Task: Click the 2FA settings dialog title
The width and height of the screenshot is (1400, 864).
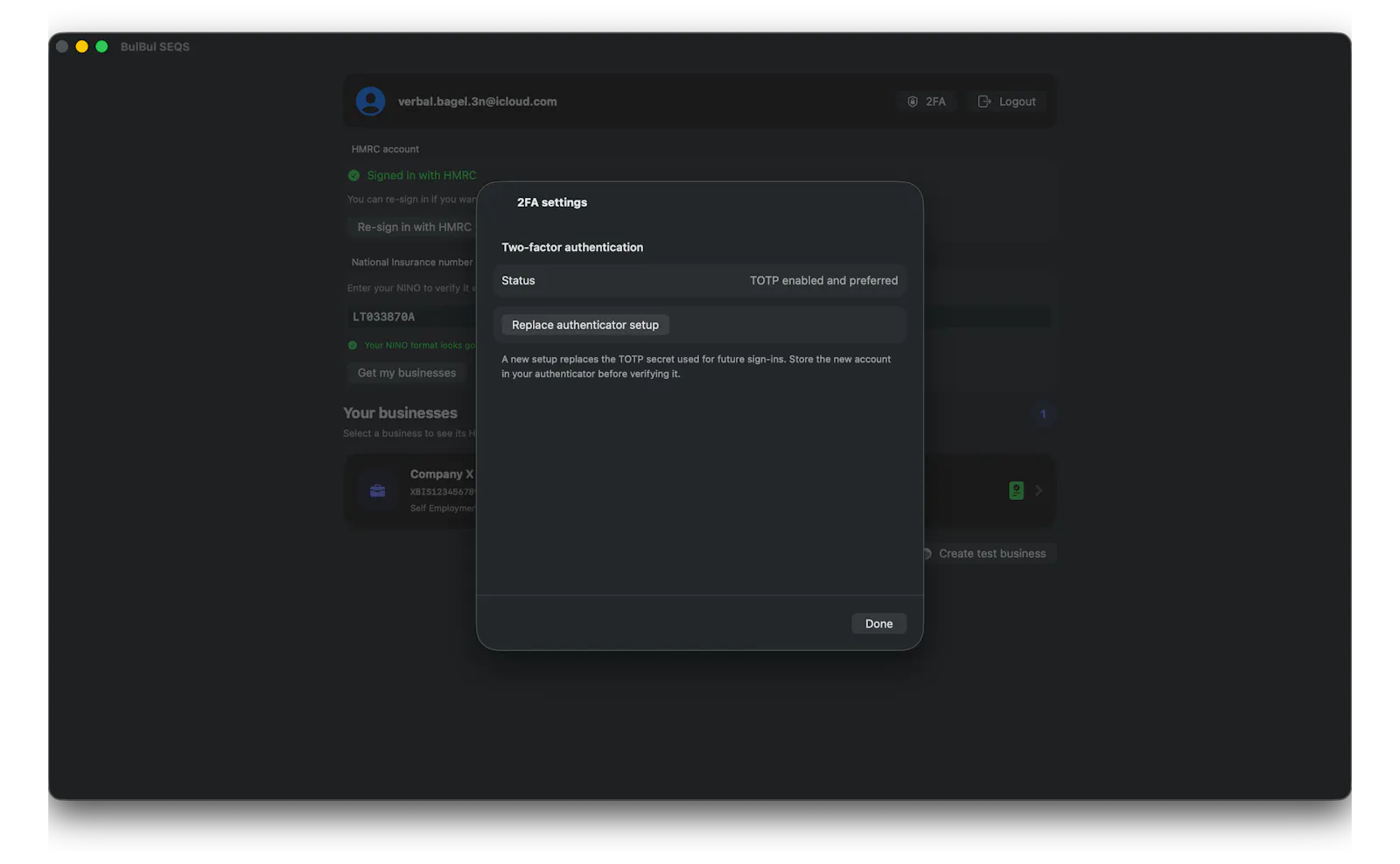Action: click(552, 202)
